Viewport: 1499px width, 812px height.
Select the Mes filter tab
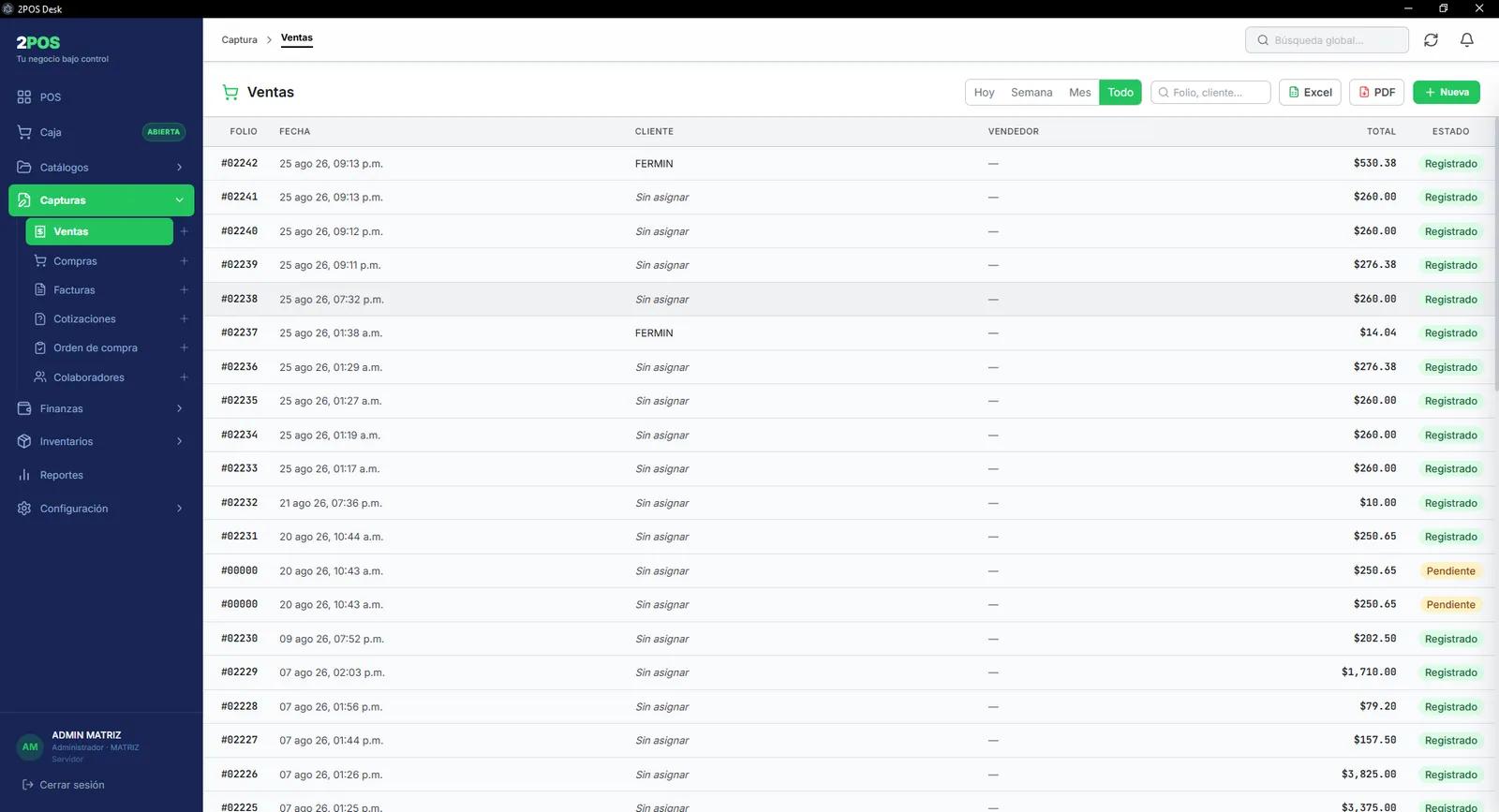[x=1079, y=93]
